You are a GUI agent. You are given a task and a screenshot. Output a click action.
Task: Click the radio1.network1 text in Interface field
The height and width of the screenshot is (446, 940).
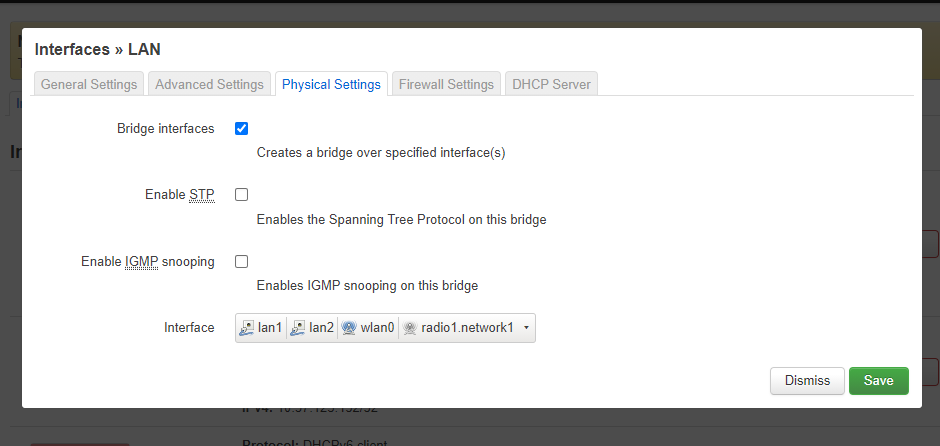[x=468, y=327]
